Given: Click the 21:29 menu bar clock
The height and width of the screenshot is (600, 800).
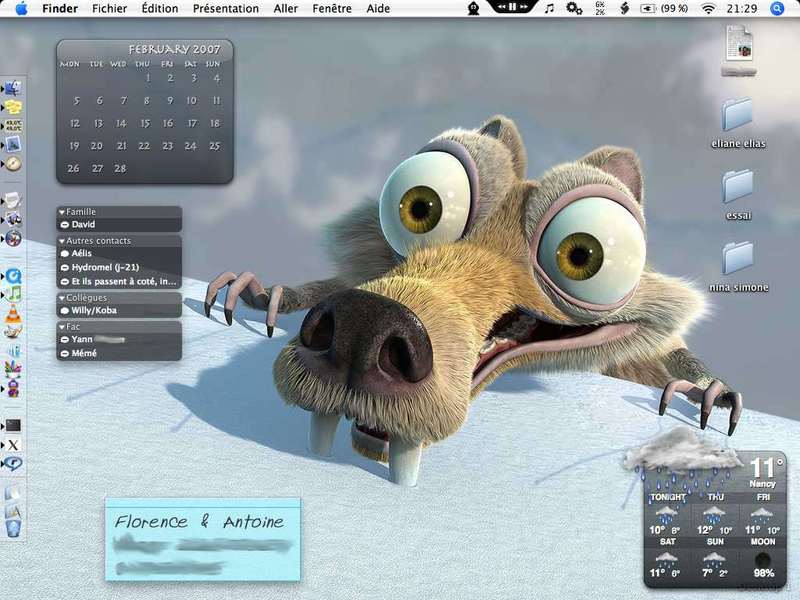Looking at the screenshot, I should coord(742,8).
